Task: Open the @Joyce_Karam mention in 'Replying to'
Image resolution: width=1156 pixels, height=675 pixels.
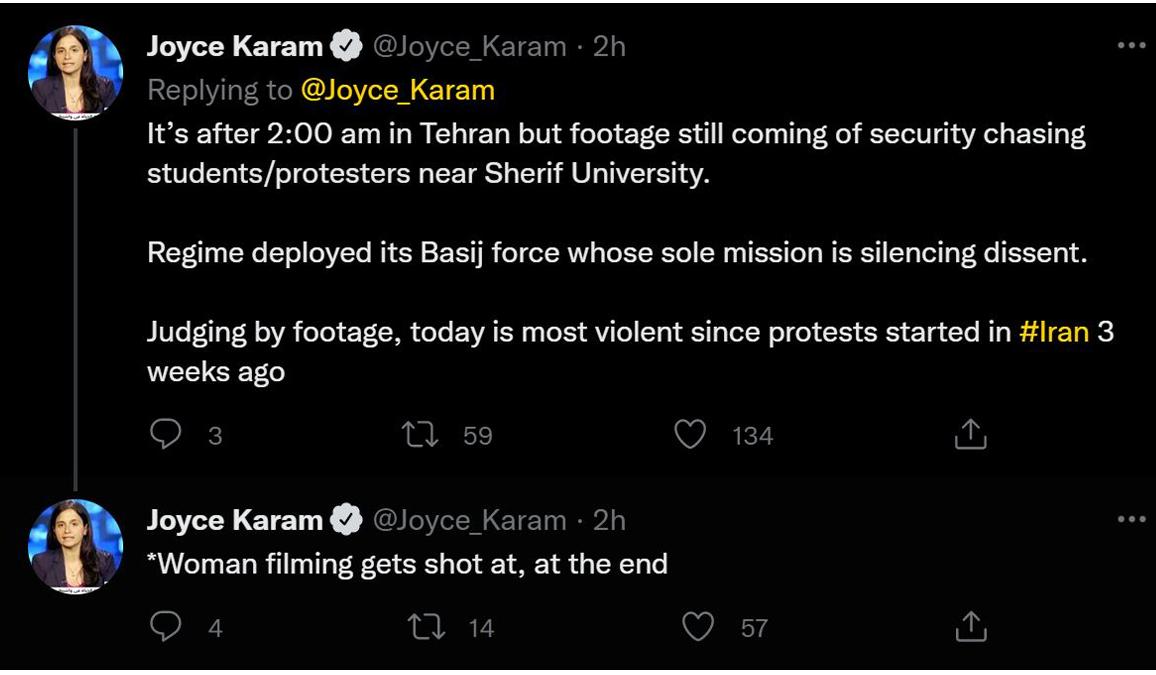Action: pos(397,90)
